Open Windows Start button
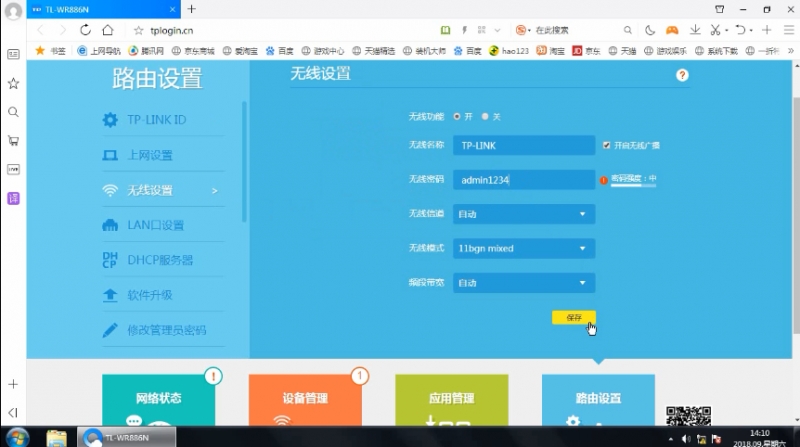This screenshot has width=800, height=447. pyautogui.click(x=17, y=437)
